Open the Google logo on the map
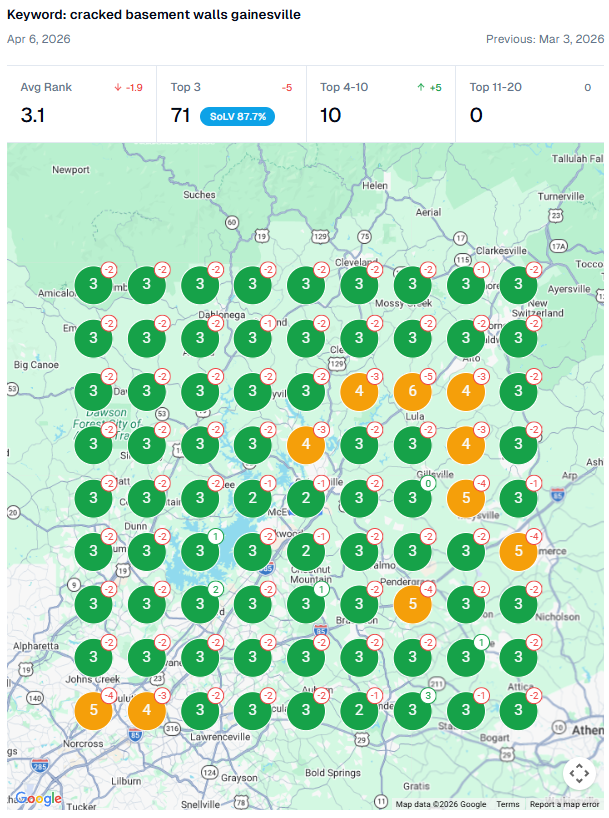This screenshot has width=609, height=818. [38, 798]
